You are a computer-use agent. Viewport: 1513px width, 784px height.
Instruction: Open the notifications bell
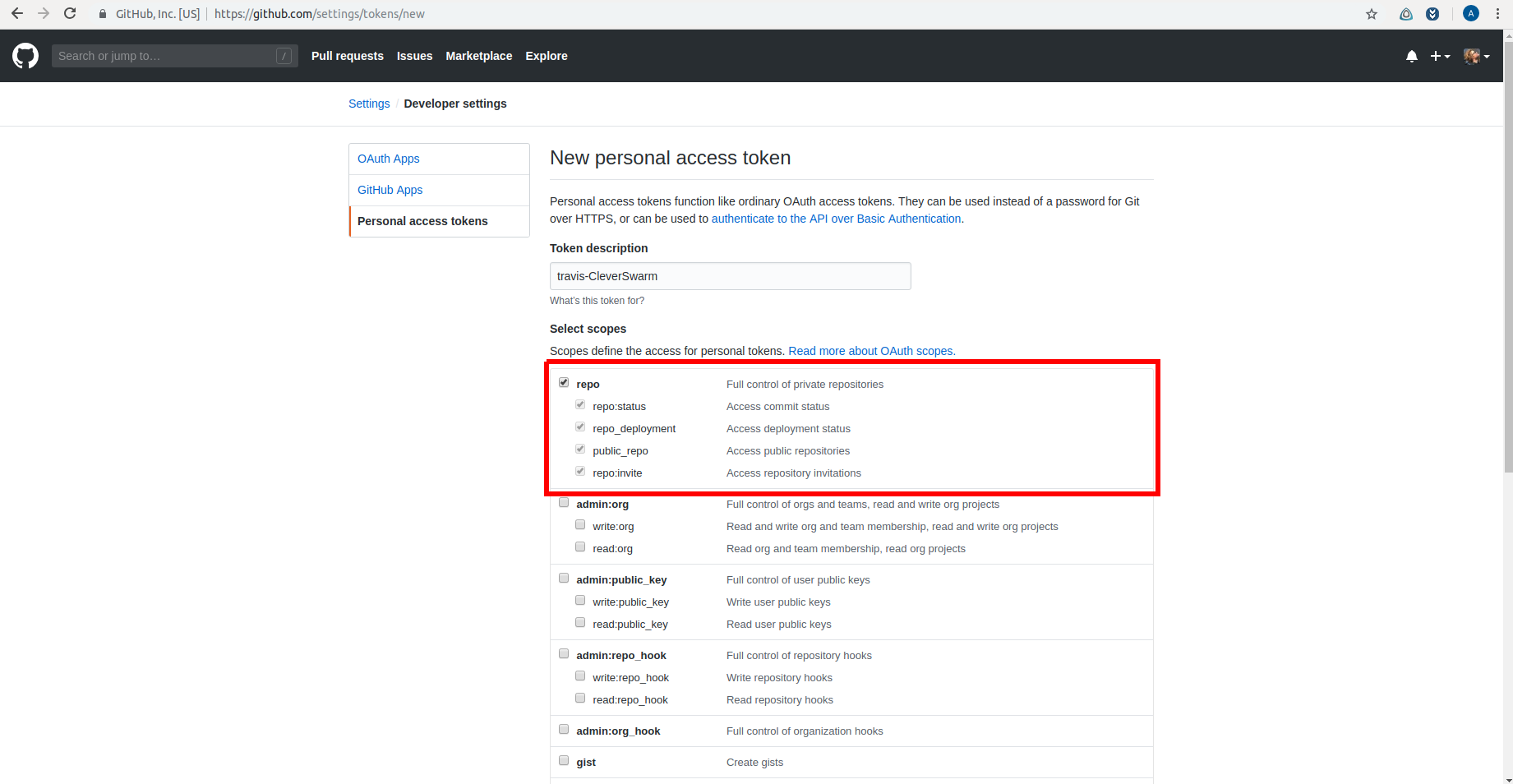[x=1411, y=56]
